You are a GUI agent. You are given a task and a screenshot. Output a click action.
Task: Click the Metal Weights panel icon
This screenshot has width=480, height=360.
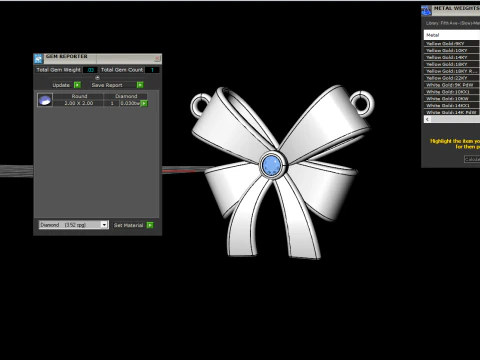(x=426, y=11)
